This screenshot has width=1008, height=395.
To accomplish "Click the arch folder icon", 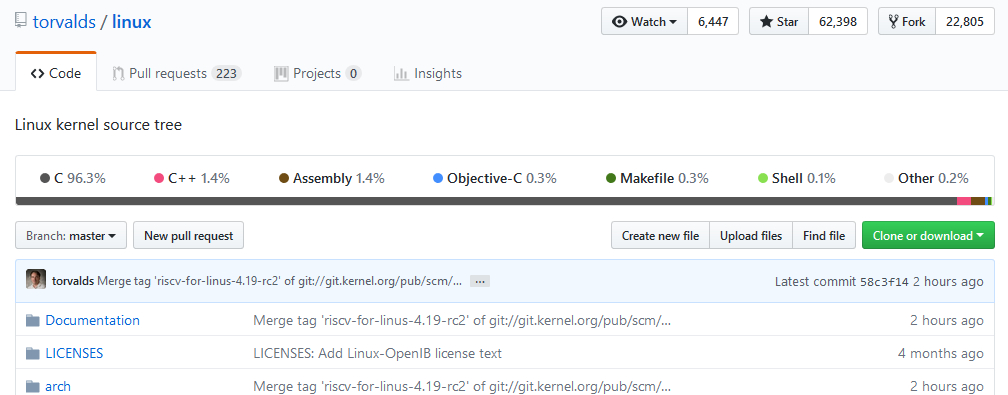I will point(33,387).
